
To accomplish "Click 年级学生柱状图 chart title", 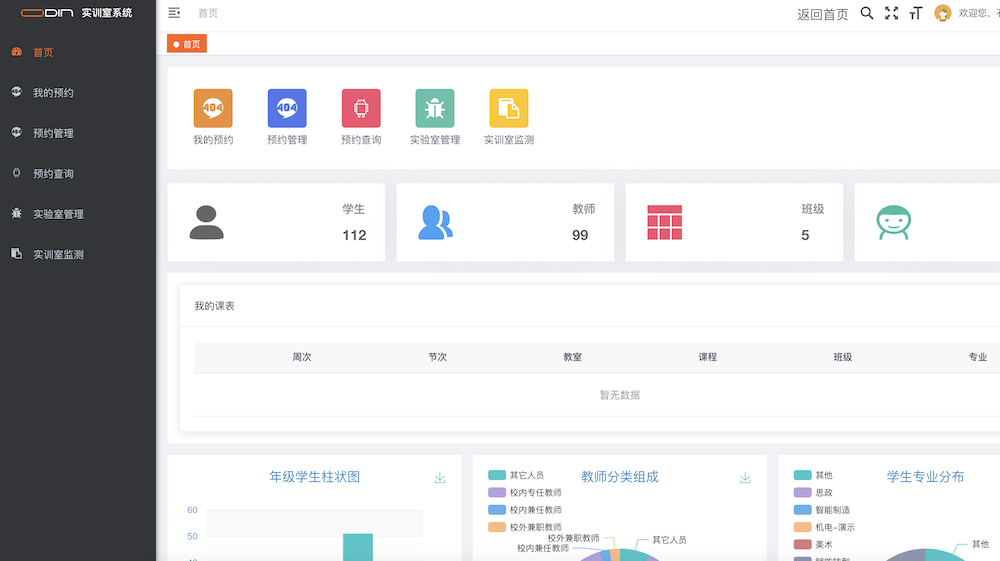I will click(x=314, y=477).
